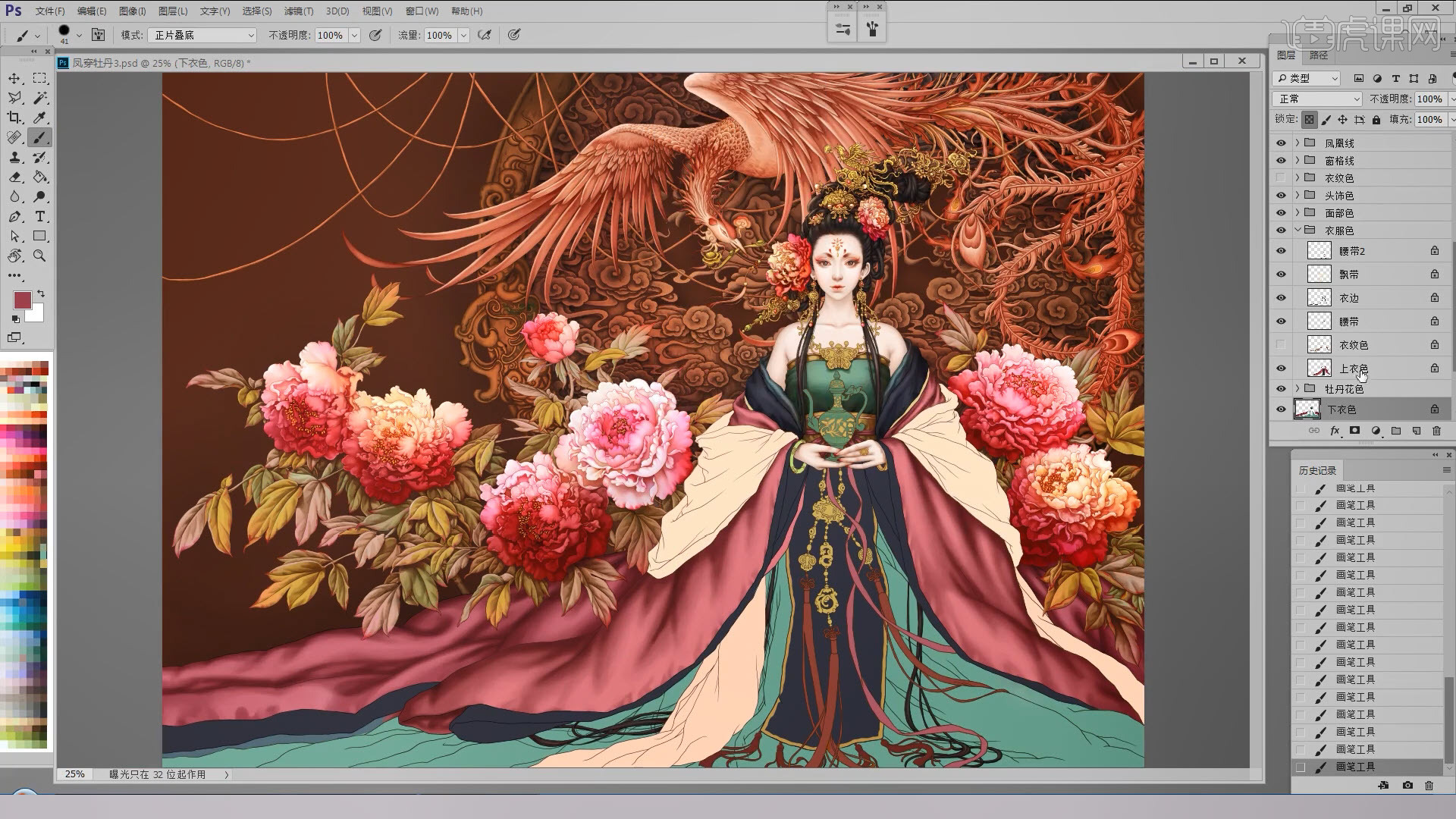Screen dimensions: 1456x819
Task: Hide the 下衣色 layer
Action: pyautogui.click(x=1281, y=409)
